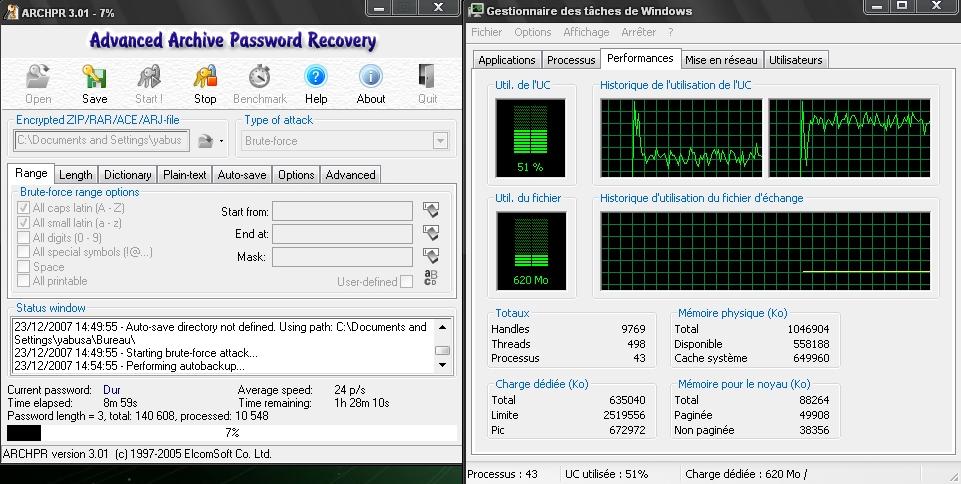Click the Open toolbar icon in ARCHPR

tap(37, 77)
